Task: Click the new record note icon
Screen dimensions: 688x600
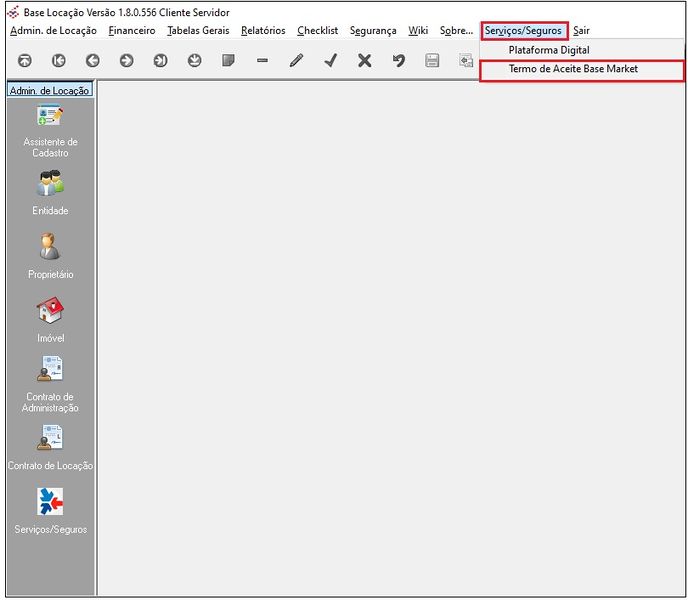Action: point(228,61)
